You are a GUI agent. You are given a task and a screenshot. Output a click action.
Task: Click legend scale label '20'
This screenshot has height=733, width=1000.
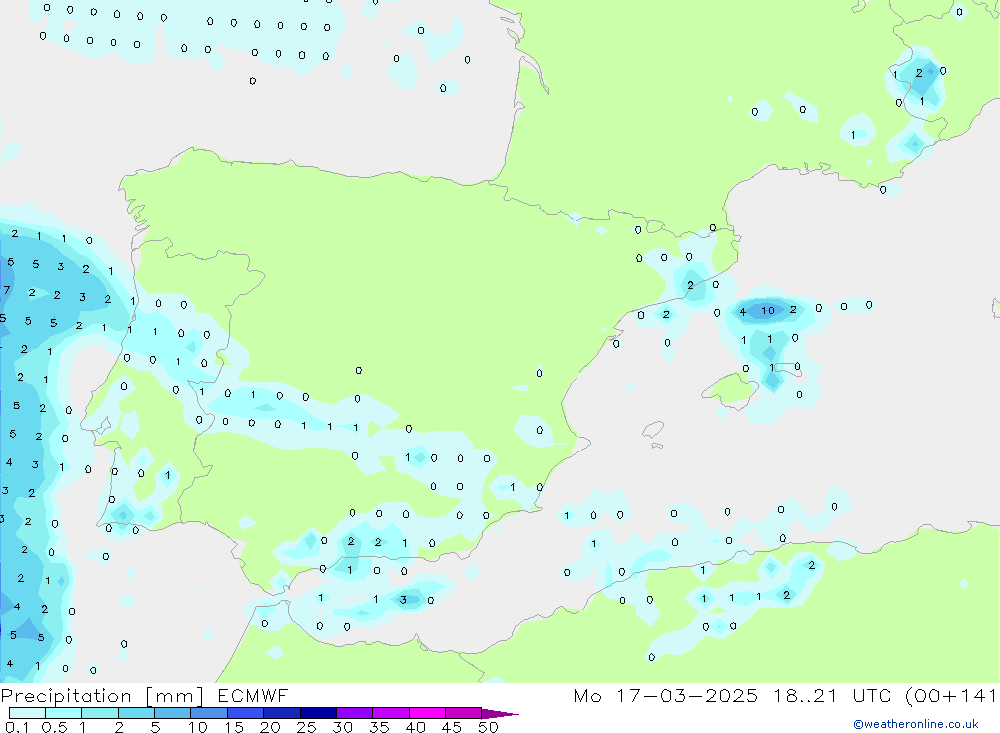point(270,727)
